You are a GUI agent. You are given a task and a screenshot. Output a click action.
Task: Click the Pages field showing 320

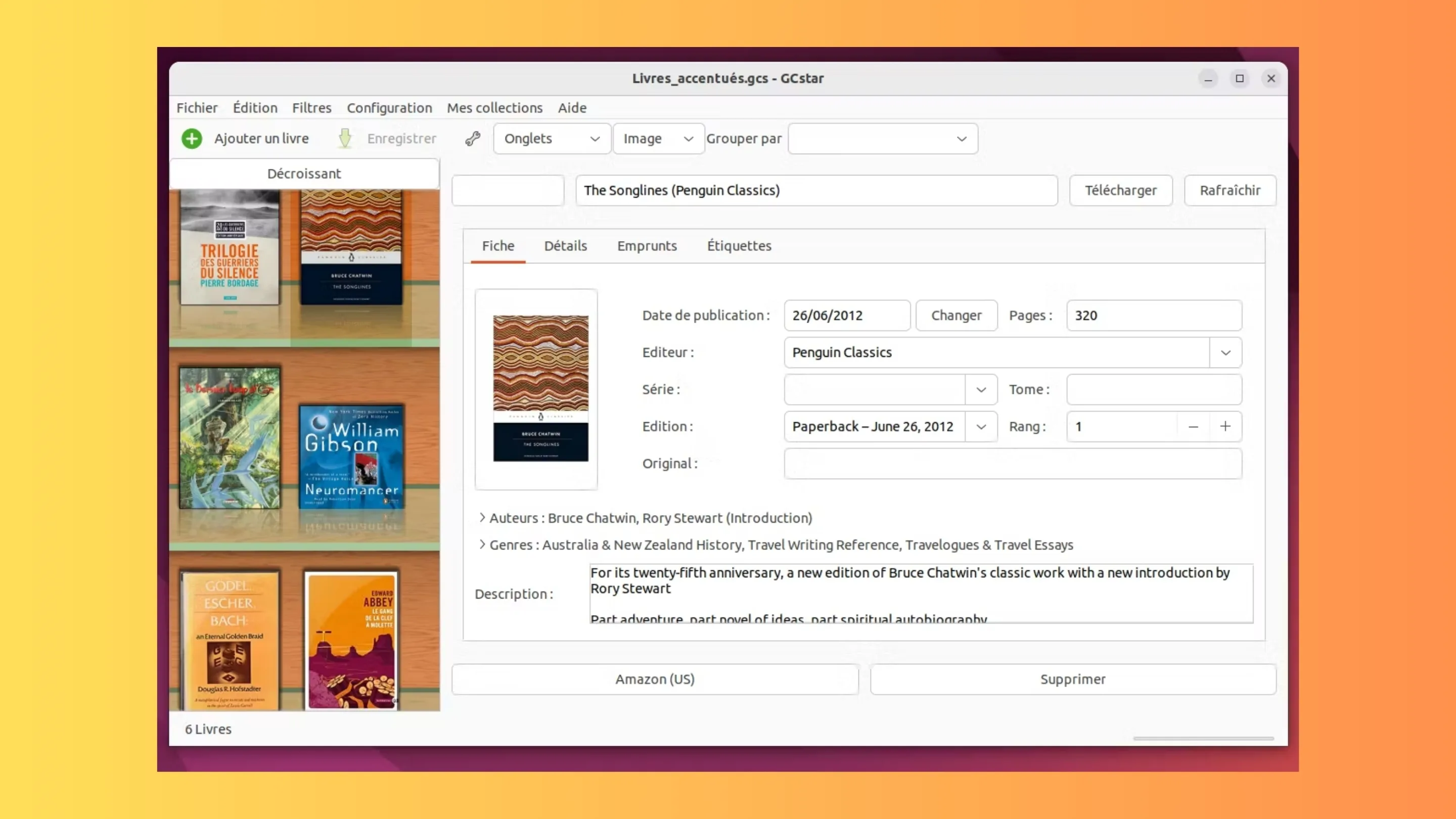pyautogui.click(x=1154, y=315)
